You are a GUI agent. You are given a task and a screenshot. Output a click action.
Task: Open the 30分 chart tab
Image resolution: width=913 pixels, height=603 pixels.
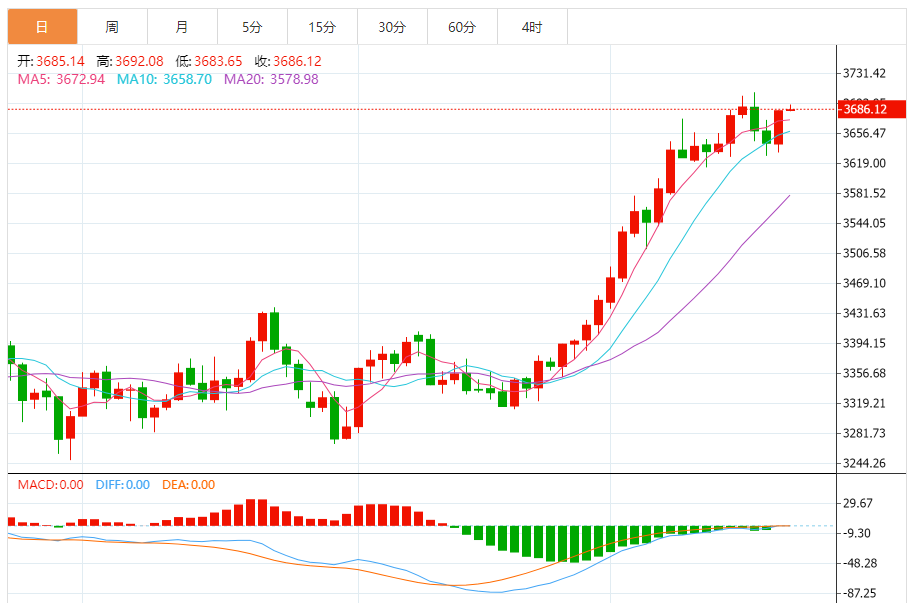pyautogui.click(x=392, y=27)
